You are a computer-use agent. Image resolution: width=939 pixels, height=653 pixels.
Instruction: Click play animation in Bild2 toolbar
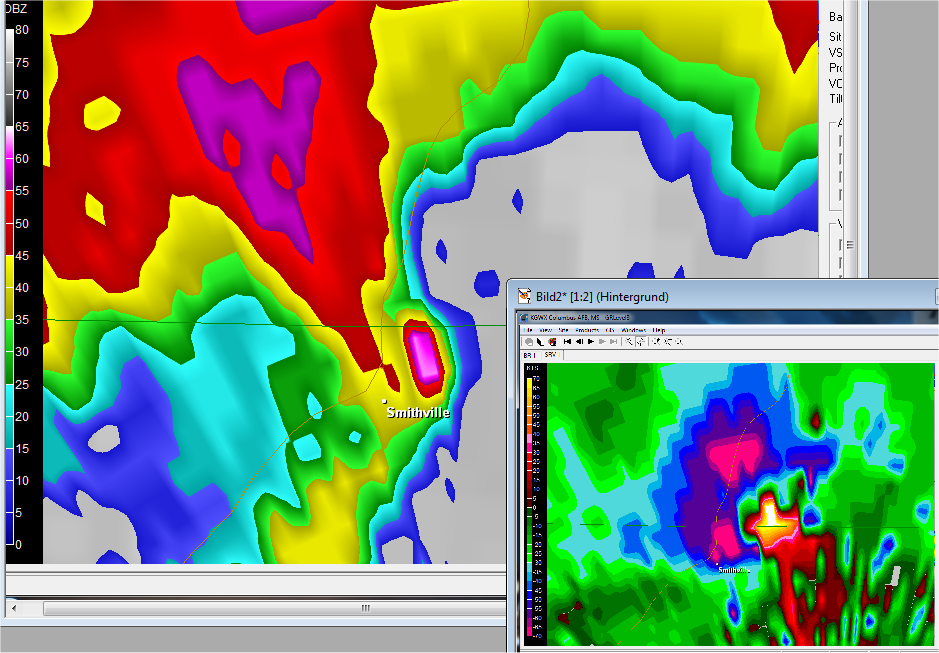590,341
